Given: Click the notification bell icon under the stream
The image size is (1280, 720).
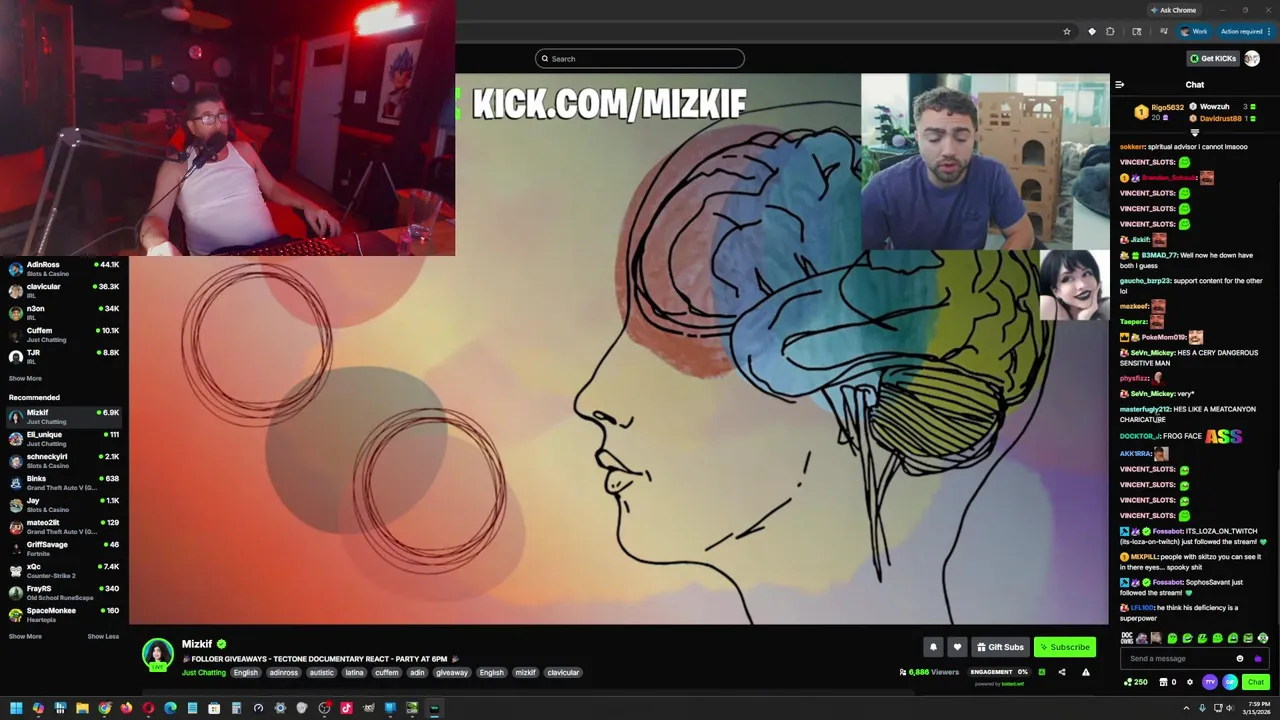Looking at the screenshot, I should click(x=933, y=647).
